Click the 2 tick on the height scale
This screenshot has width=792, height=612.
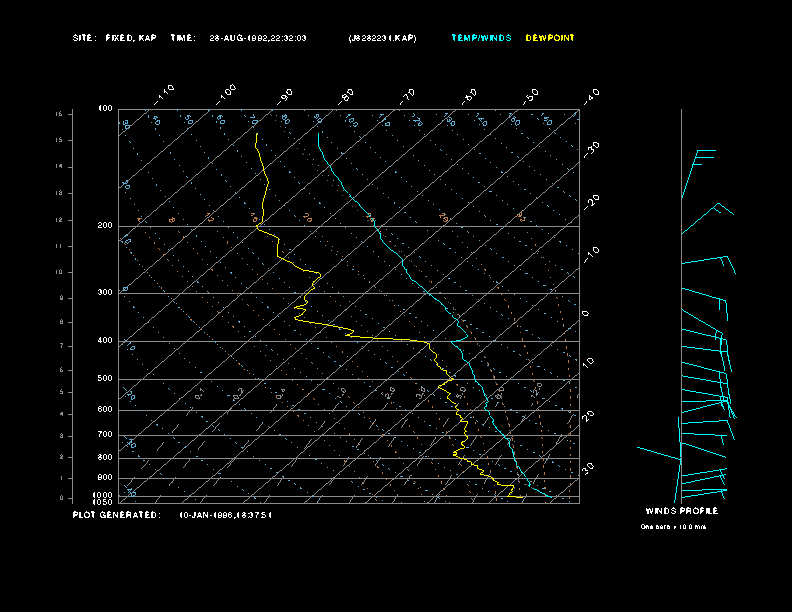click(x=62, y=457)
